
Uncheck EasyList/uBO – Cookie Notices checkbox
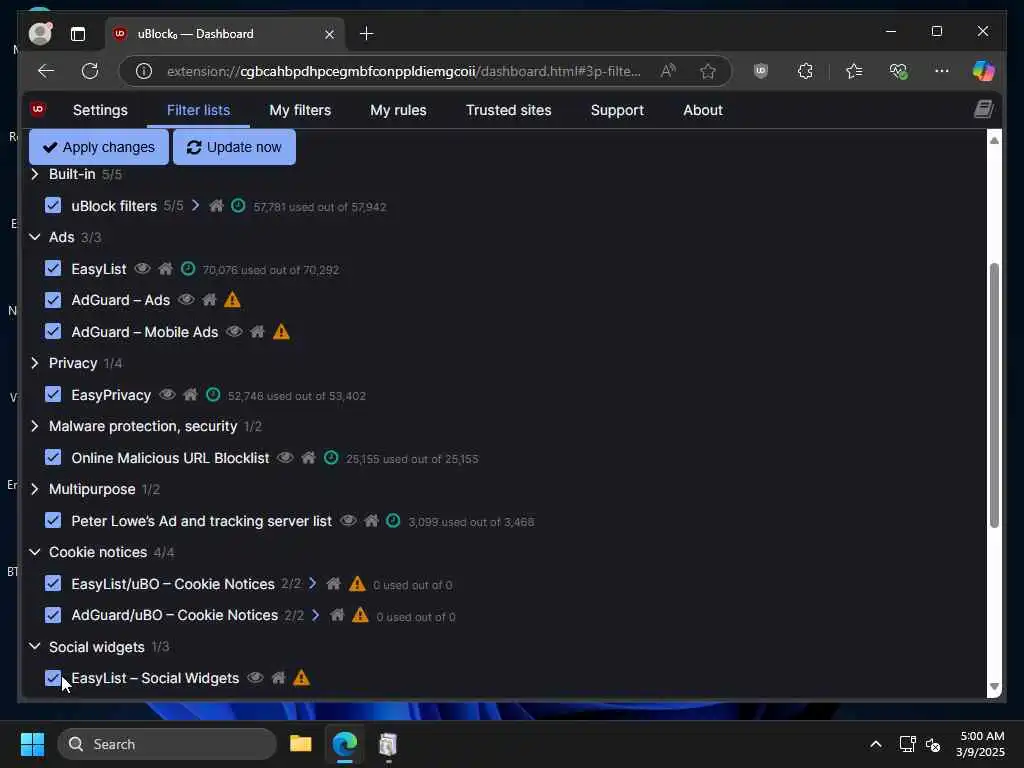(x=53, y=583)
